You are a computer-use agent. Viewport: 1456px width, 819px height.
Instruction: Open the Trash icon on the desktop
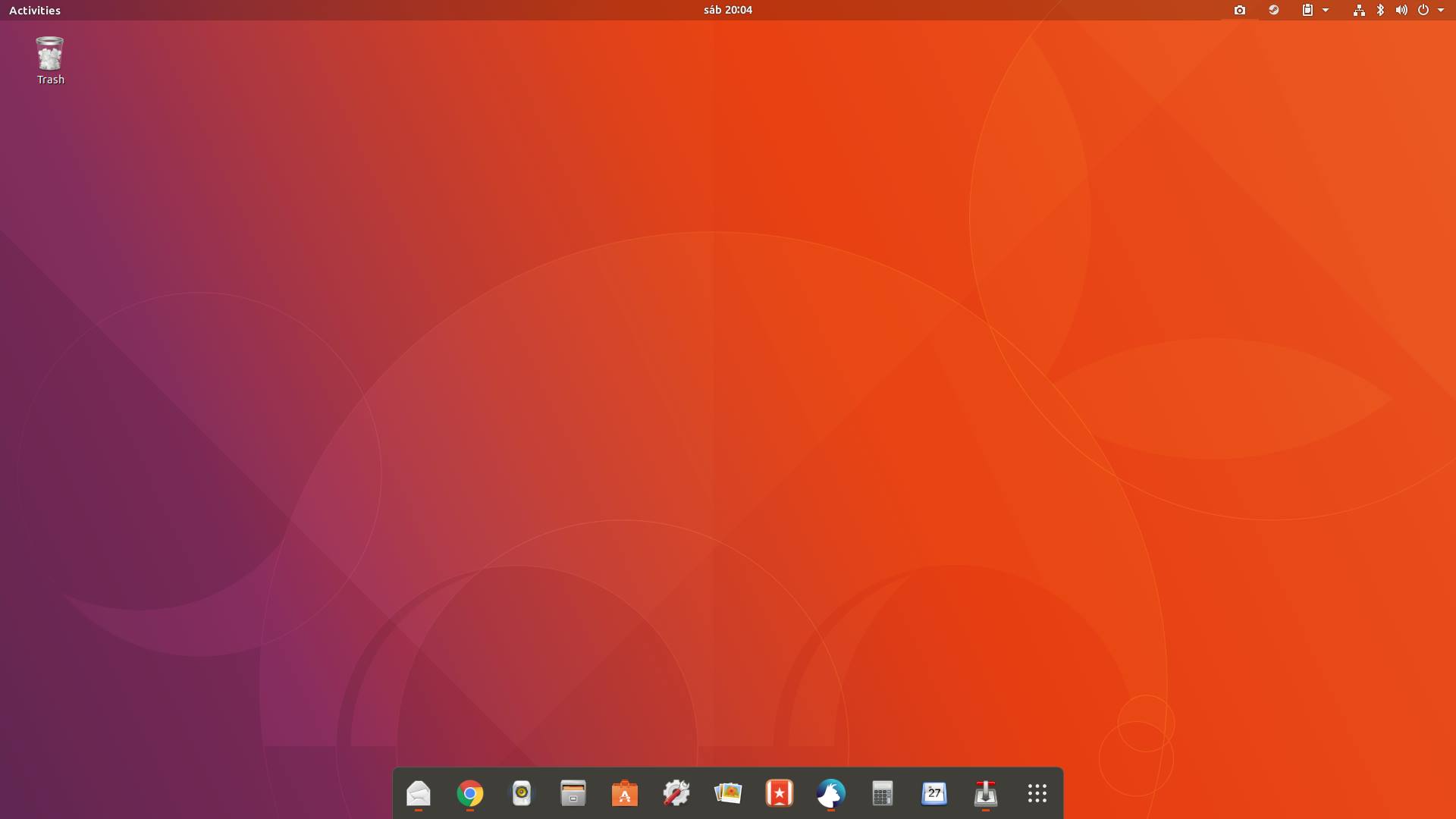click(50, 61)
